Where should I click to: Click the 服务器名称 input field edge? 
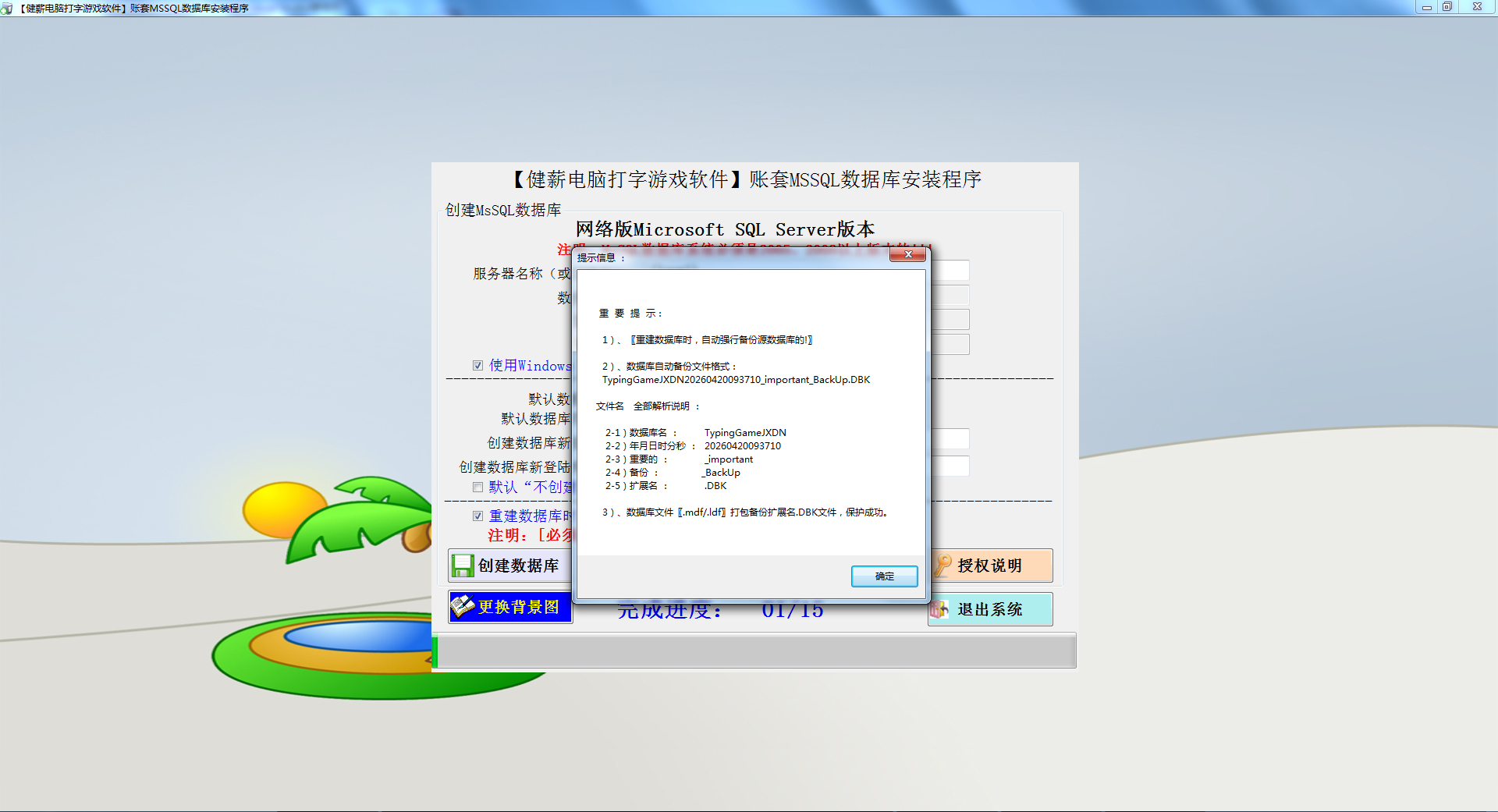(949, 271)
